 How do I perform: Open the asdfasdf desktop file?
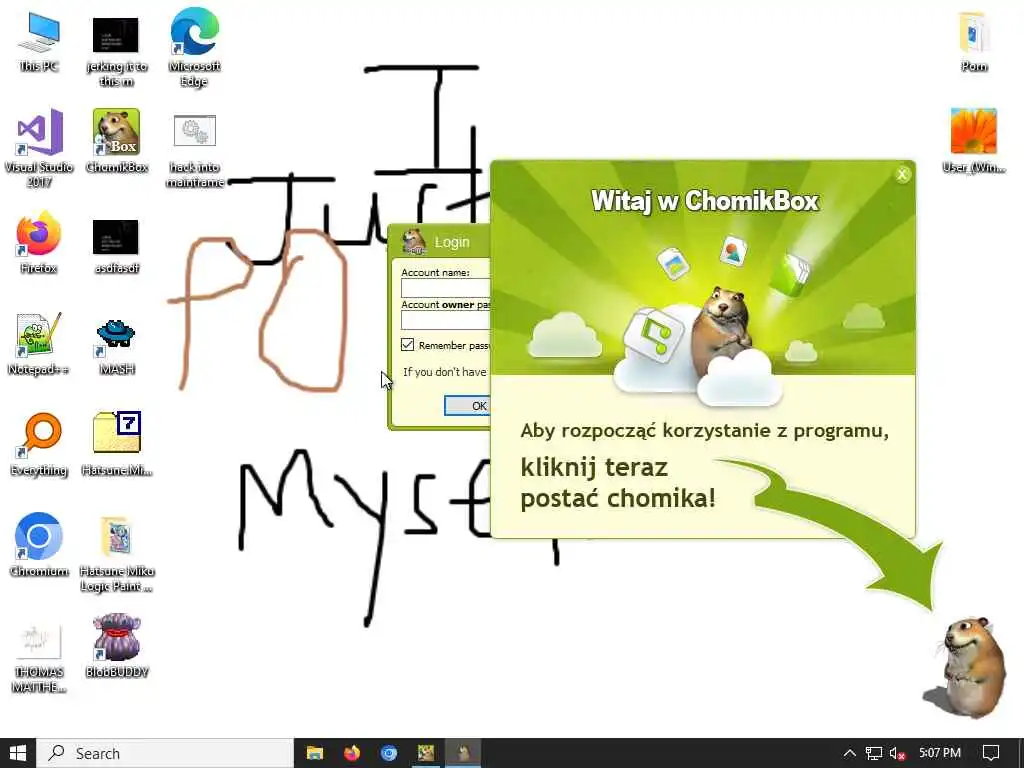click(116, 246)
